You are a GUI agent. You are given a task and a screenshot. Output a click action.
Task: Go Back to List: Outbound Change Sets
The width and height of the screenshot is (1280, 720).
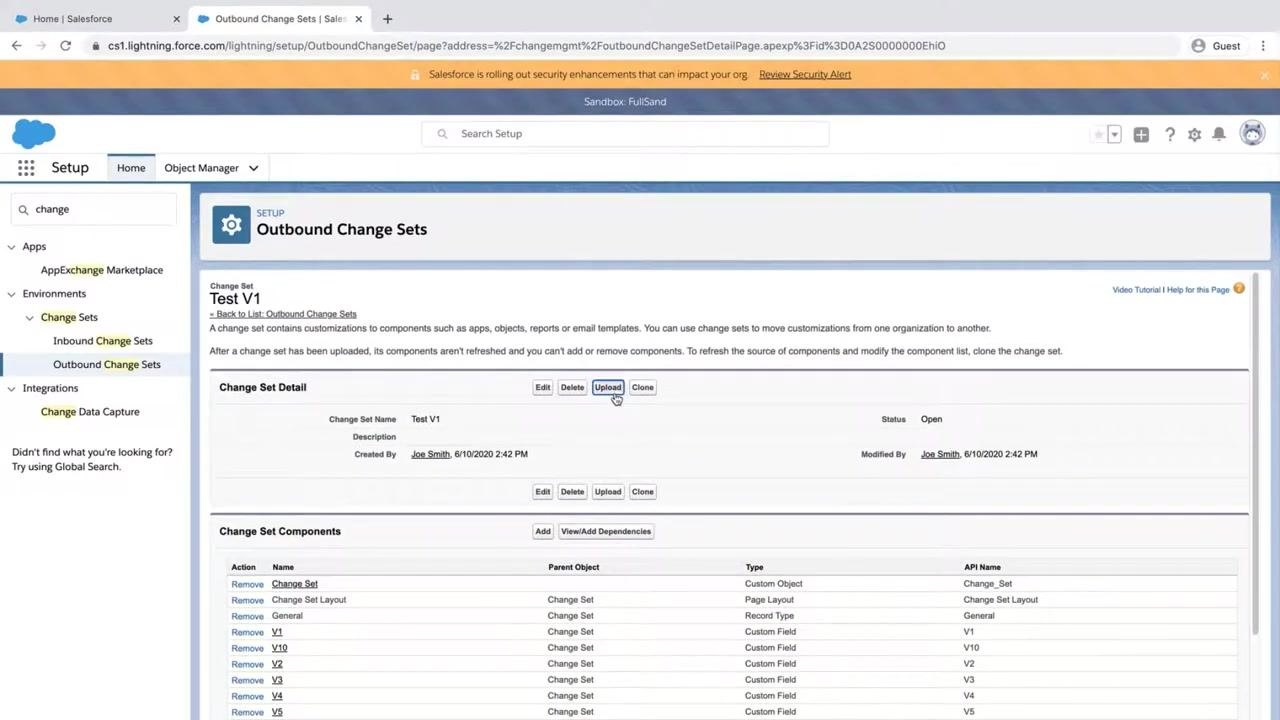pyautogui.click(x=283, y=314)
